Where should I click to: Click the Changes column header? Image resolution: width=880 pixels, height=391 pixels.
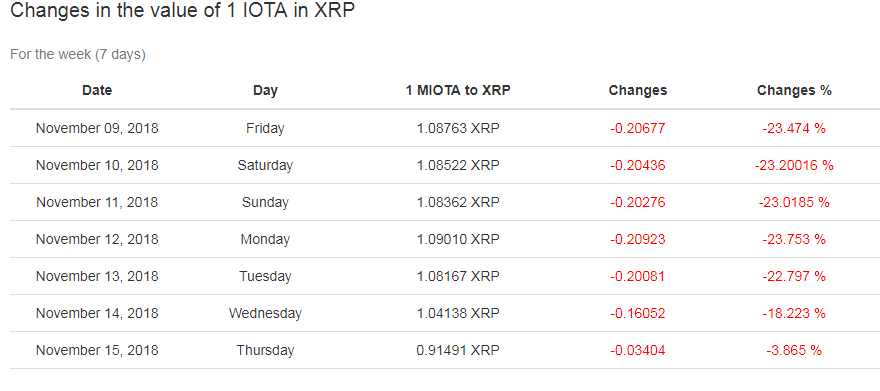638,90
